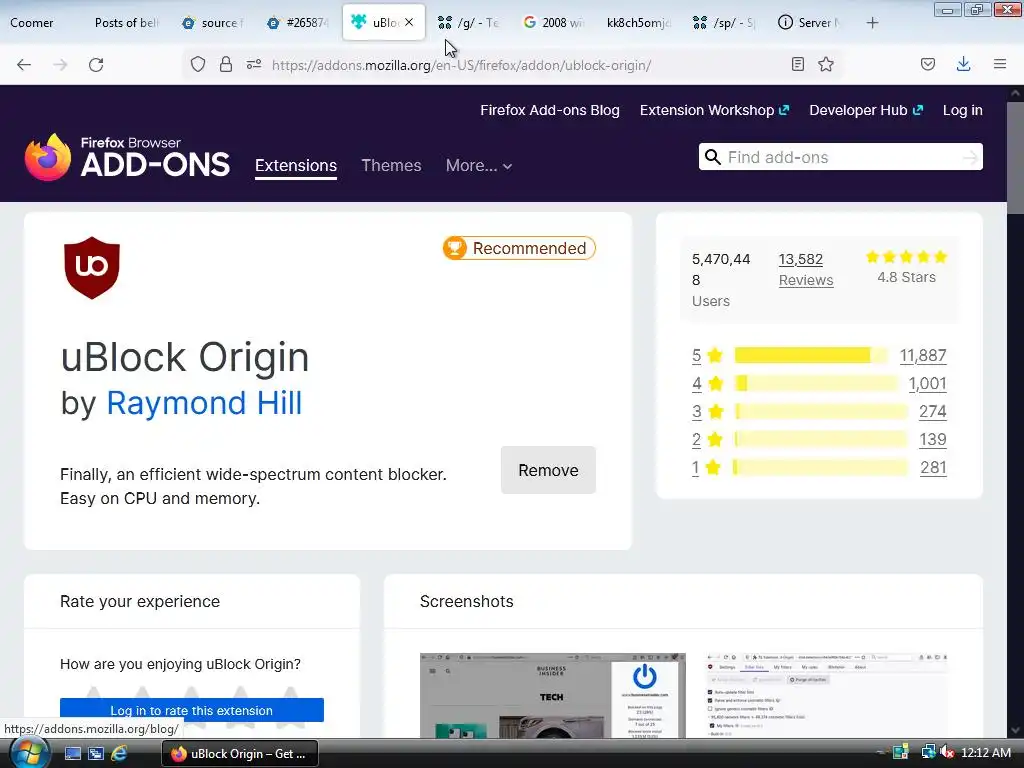Toggle reader view icon
The image size is (1024, 768).
click(x=797, y=64)
